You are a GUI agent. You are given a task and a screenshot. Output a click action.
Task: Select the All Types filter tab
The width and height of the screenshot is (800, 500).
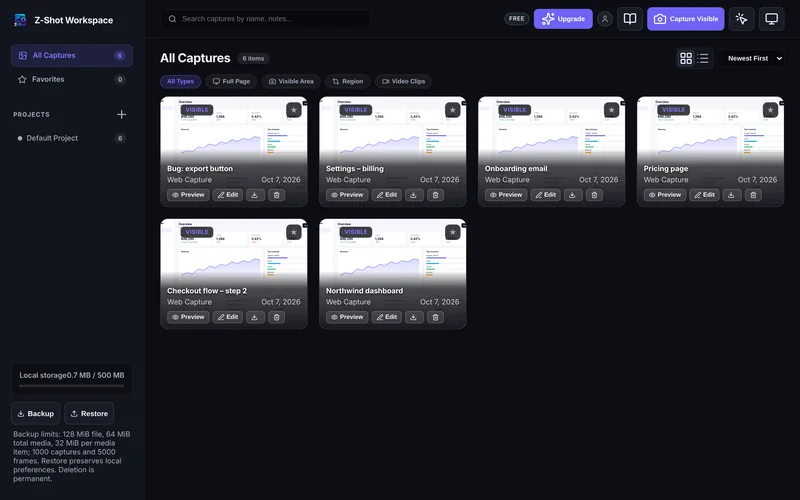click(x=181, y=81)
